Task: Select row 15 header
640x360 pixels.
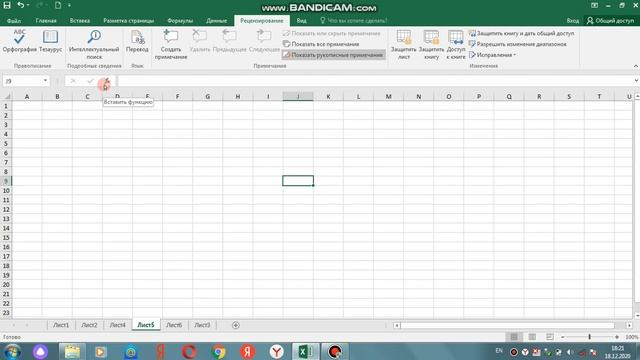Action: click(6, 238)
